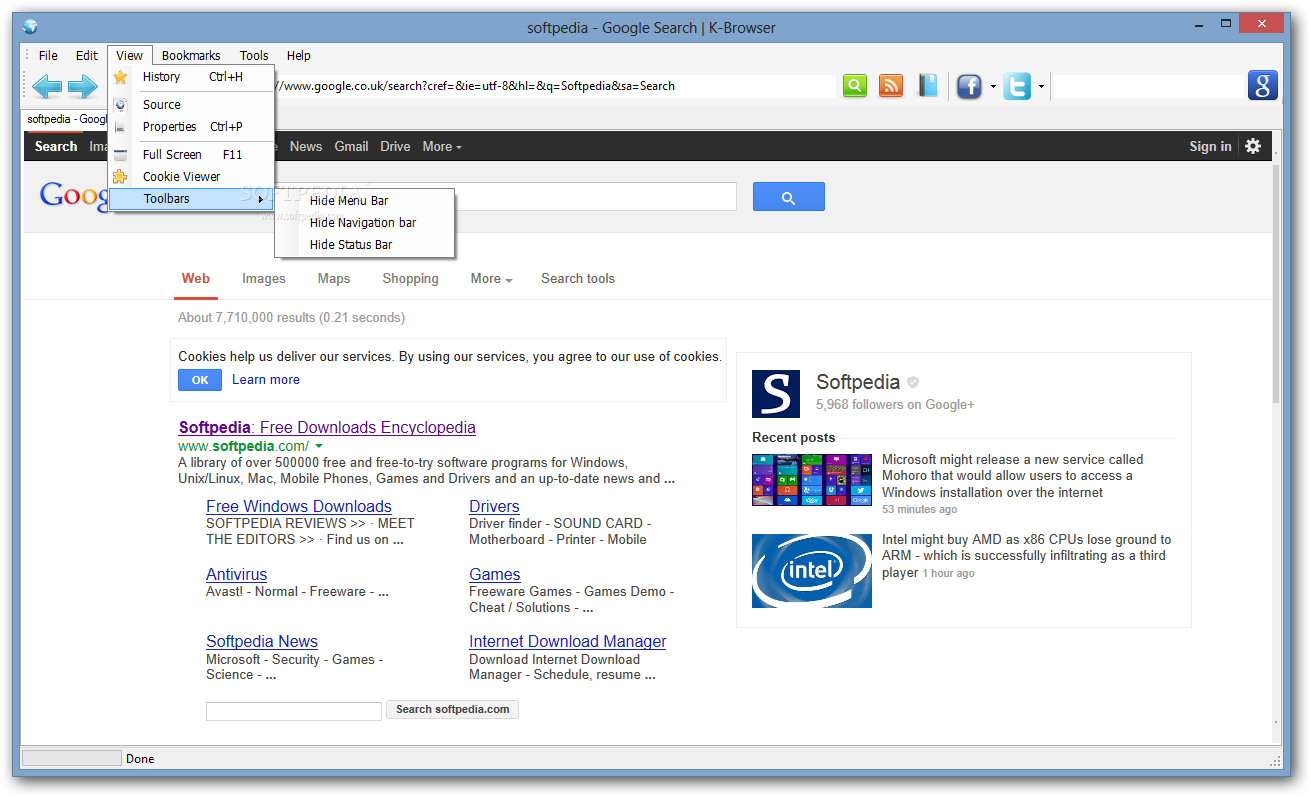Viewport: 1311px width, 797px height.
Task: Open the Bookmarks menu
Action: point(191,56)
